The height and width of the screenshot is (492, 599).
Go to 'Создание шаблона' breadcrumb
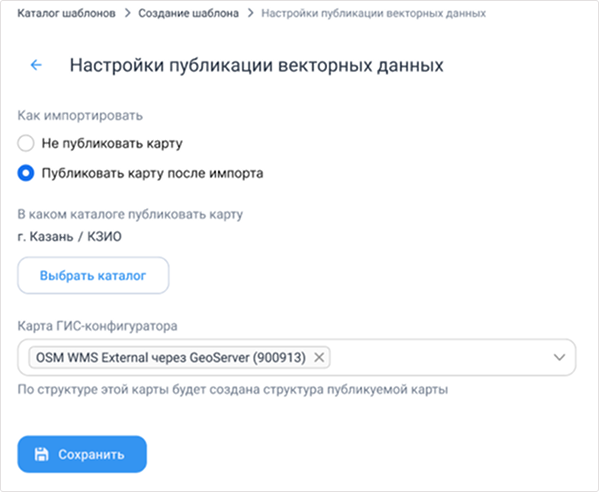click(188, 13)
